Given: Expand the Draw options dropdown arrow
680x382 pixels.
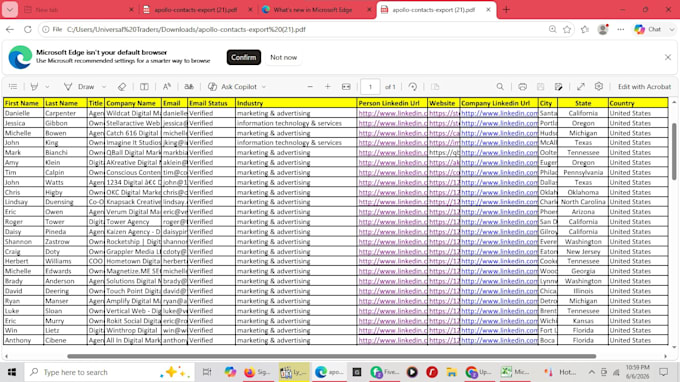Looking at the screenshot, I should click(x=104, y=87).
